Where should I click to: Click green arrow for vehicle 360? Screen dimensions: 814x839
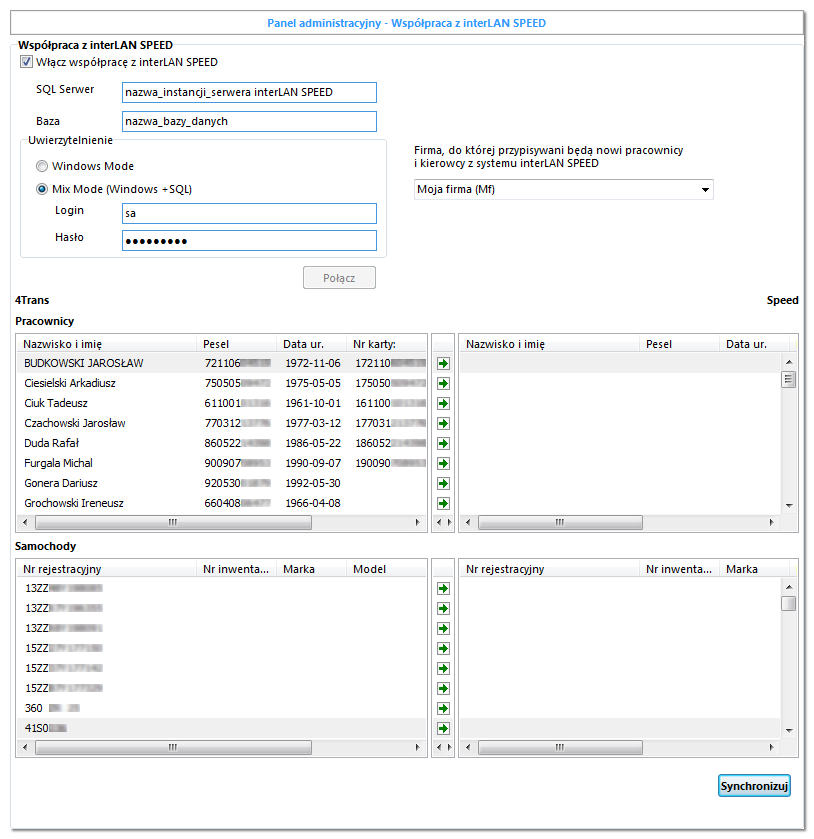click(443, 708)
